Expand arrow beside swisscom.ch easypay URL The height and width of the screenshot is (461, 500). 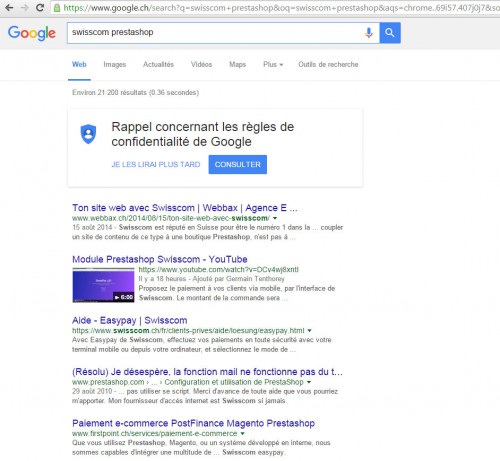point(309,331)
